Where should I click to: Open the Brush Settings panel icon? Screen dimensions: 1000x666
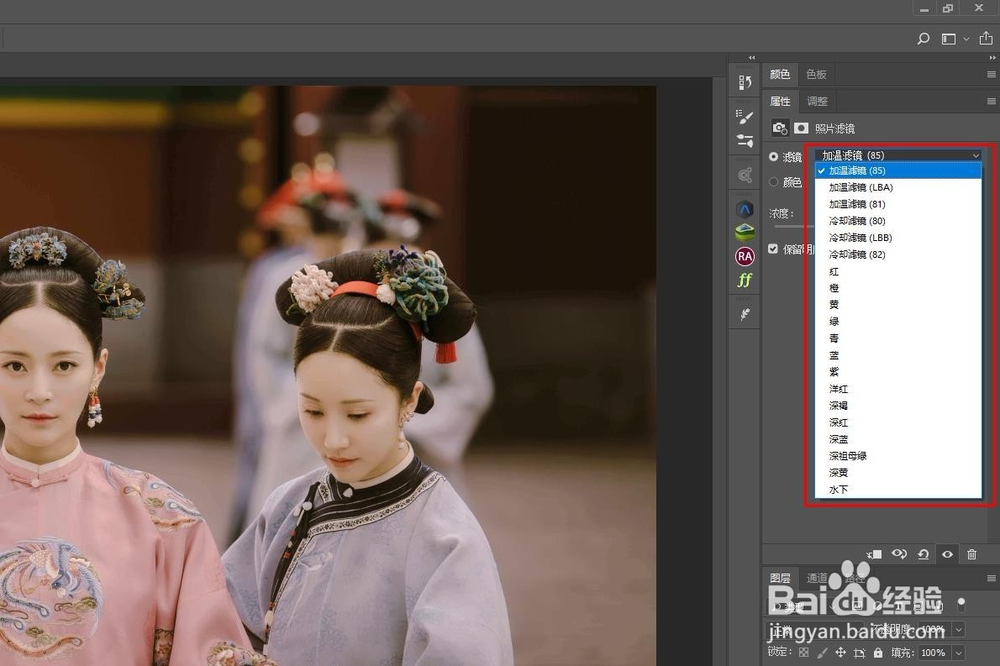[x=744, y=140]
